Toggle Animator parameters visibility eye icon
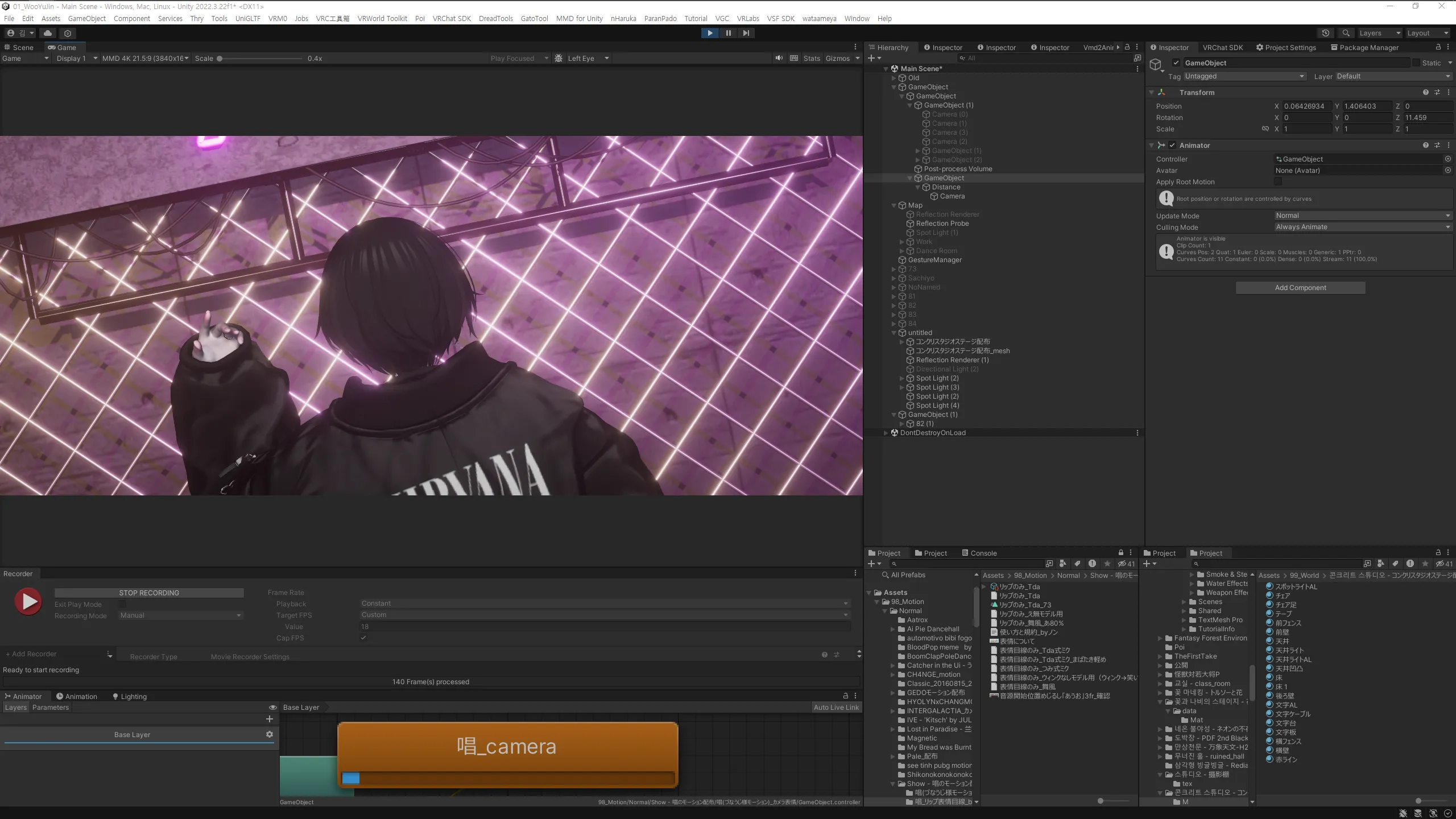Image resolution: width=1456 pixels, height=819 pixels. tap(273, 708)
